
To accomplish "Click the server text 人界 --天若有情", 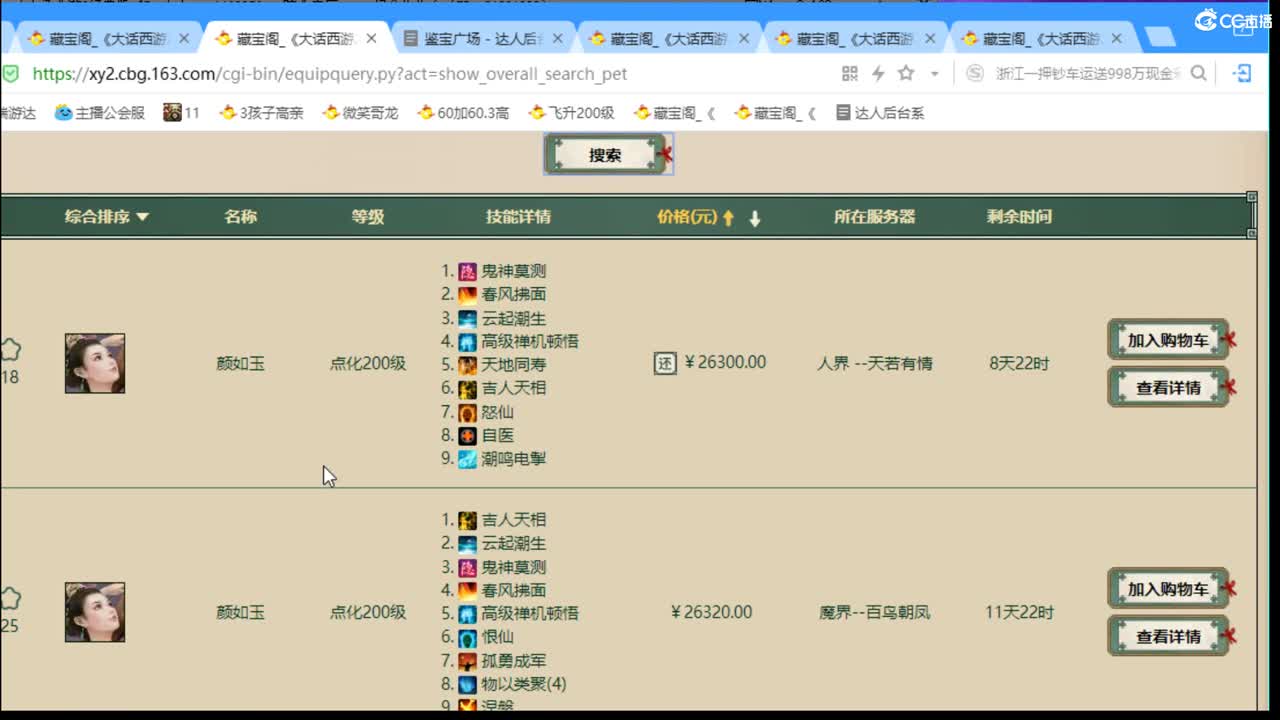I will point(874,363).
